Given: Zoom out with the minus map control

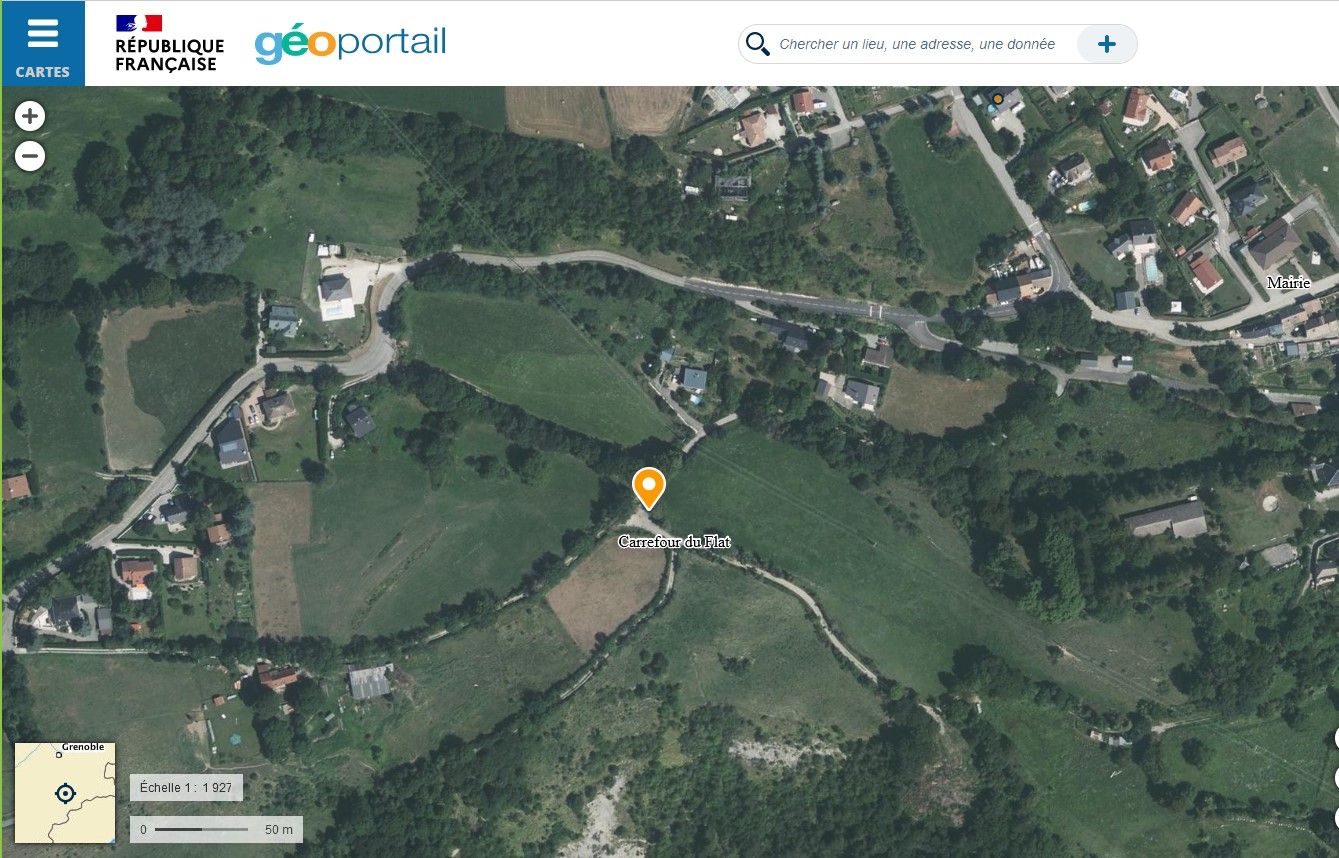Looking at the screenshot, I should point(30,156).
